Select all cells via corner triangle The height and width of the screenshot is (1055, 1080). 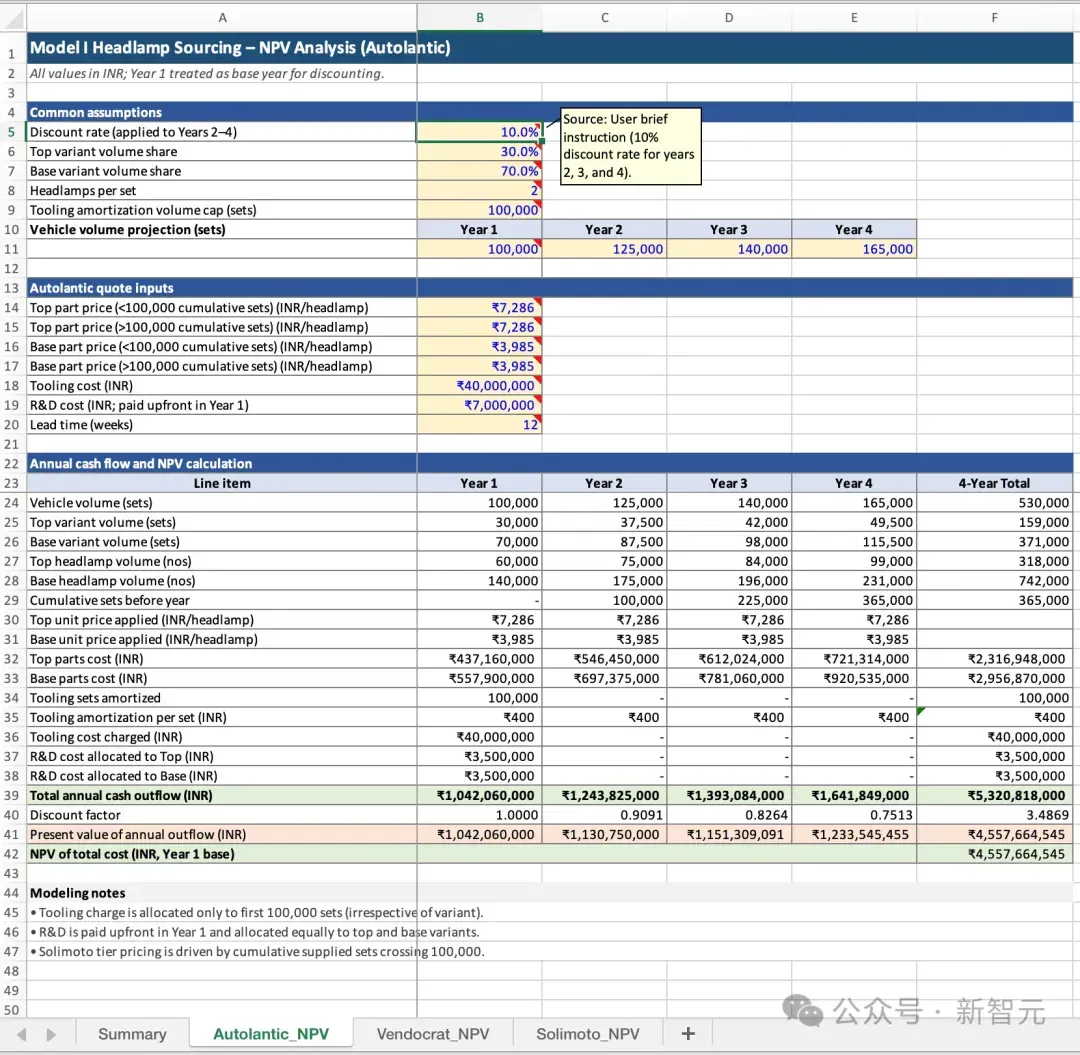(13, 18)
